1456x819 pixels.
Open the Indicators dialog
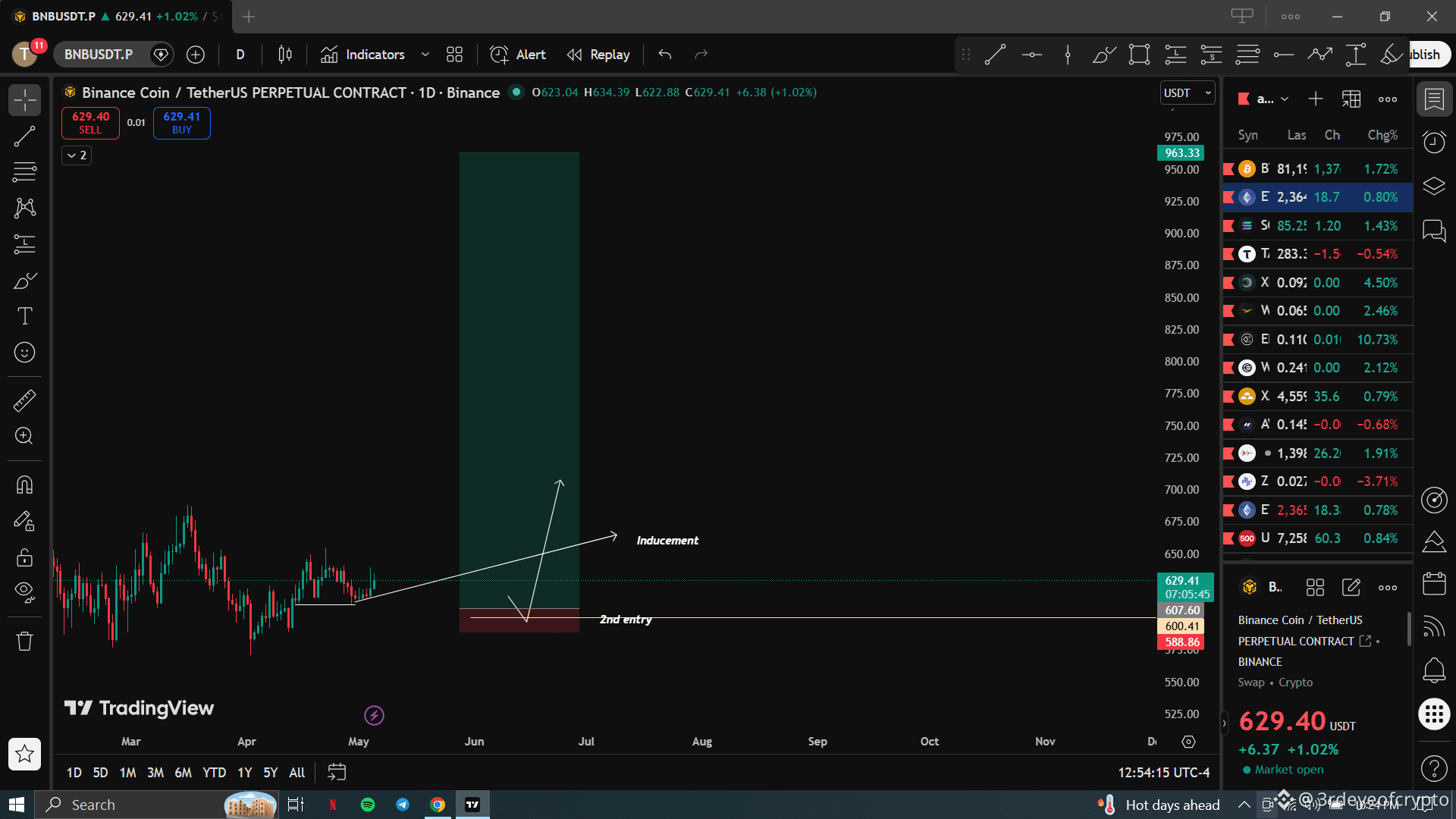pos(362,55)
